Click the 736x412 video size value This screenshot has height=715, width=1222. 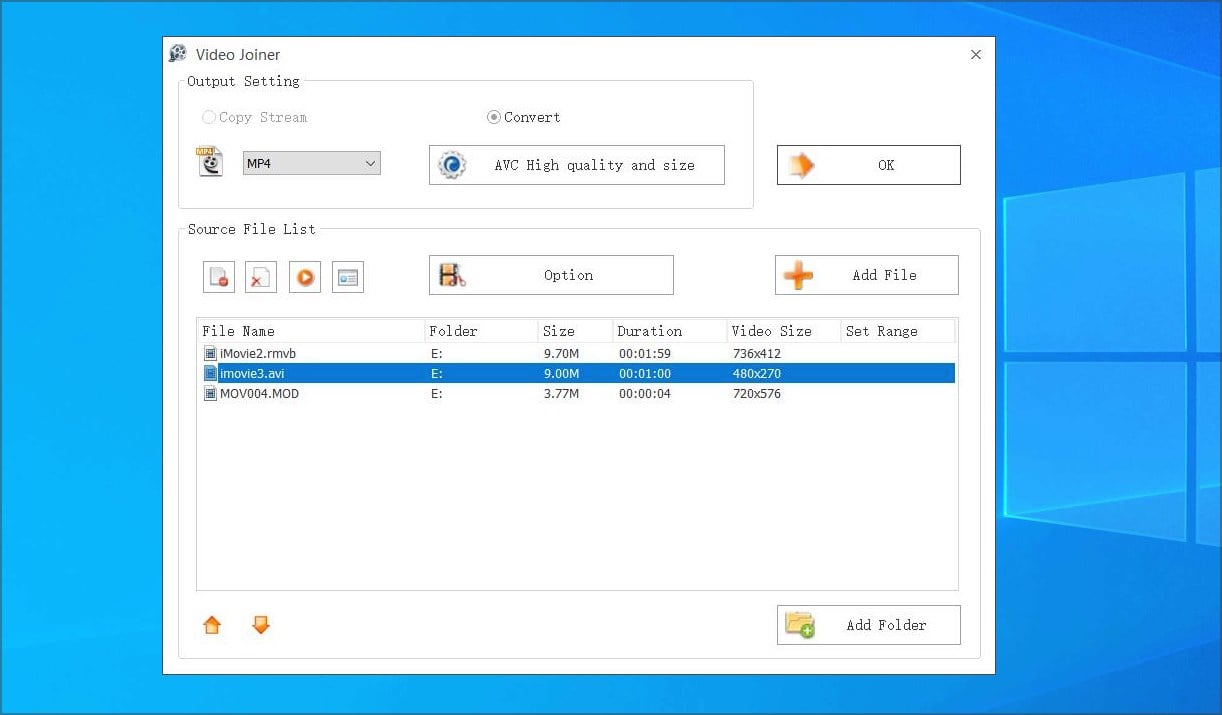(757, 353)
